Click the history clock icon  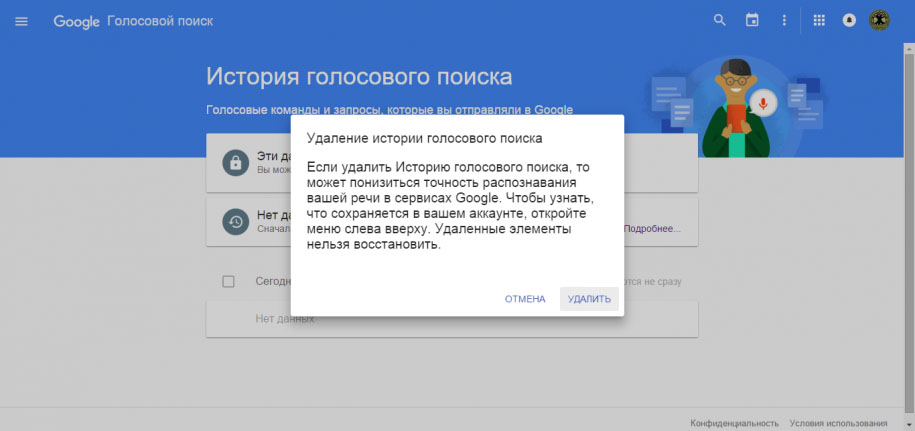236,222
